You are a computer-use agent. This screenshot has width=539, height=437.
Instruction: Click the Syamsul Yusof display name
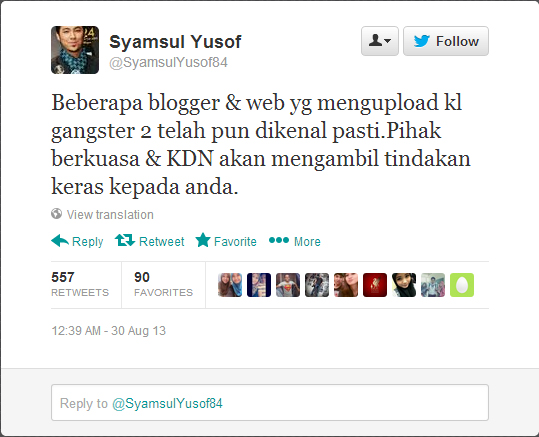(x=175, y=42)
